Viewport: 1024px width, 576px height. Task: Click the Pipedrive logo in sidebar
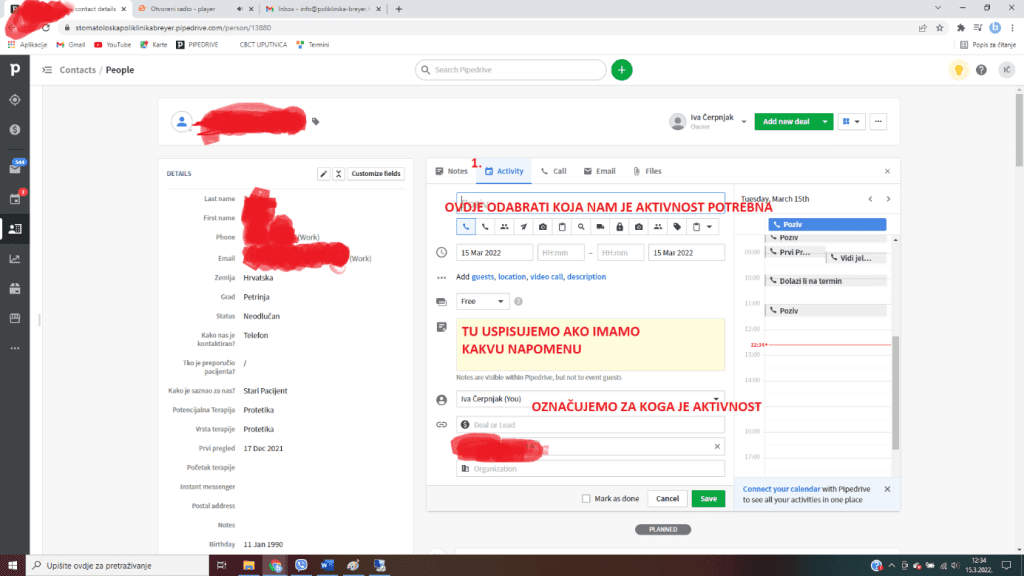(14, 69)
